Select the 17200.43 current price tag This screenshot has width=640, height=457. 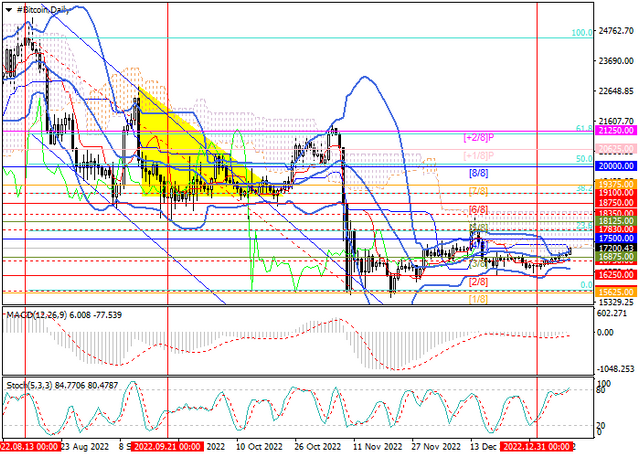[x=616, y=248]
